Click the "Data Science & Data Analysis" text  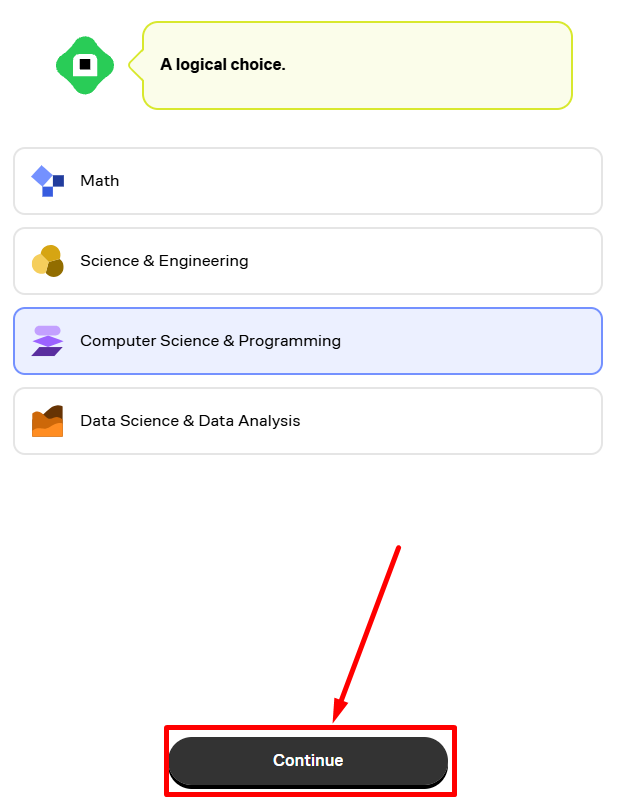coord(190,421)
